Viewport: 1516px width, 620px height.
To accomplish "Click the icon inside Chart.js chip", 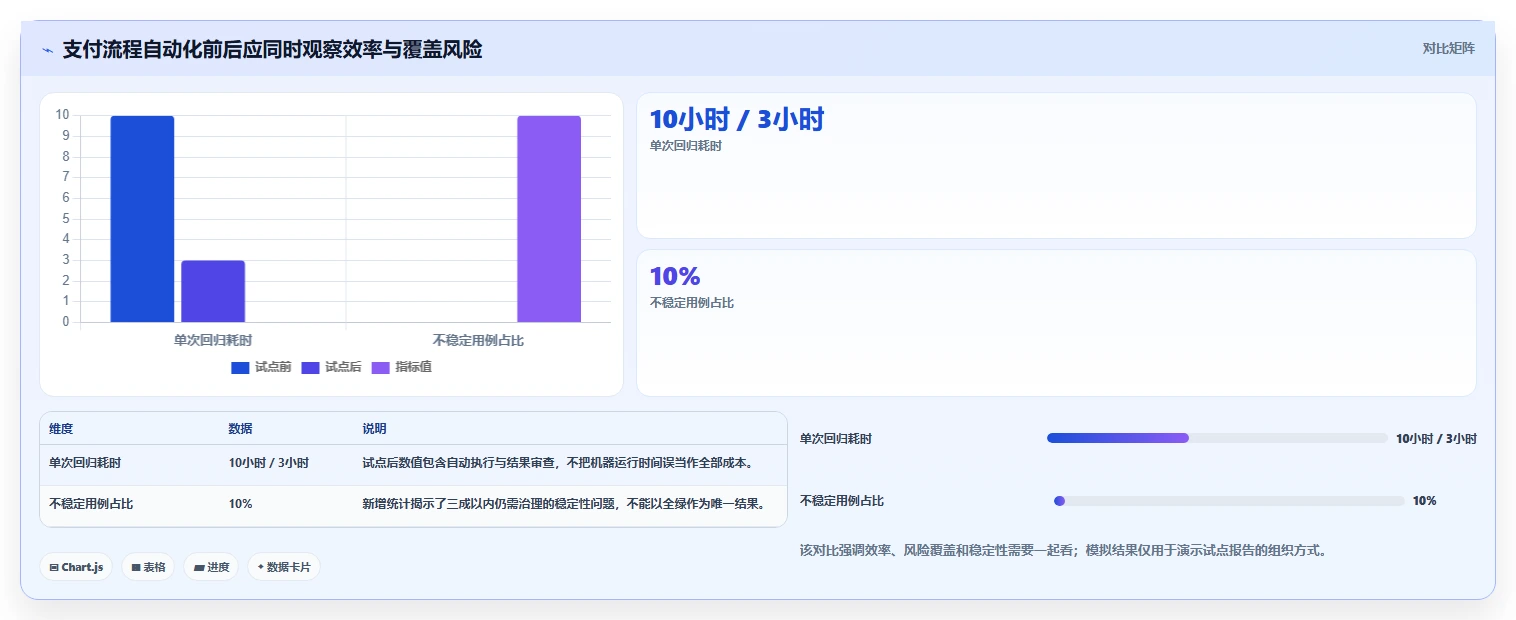I will tap(54, 568).
